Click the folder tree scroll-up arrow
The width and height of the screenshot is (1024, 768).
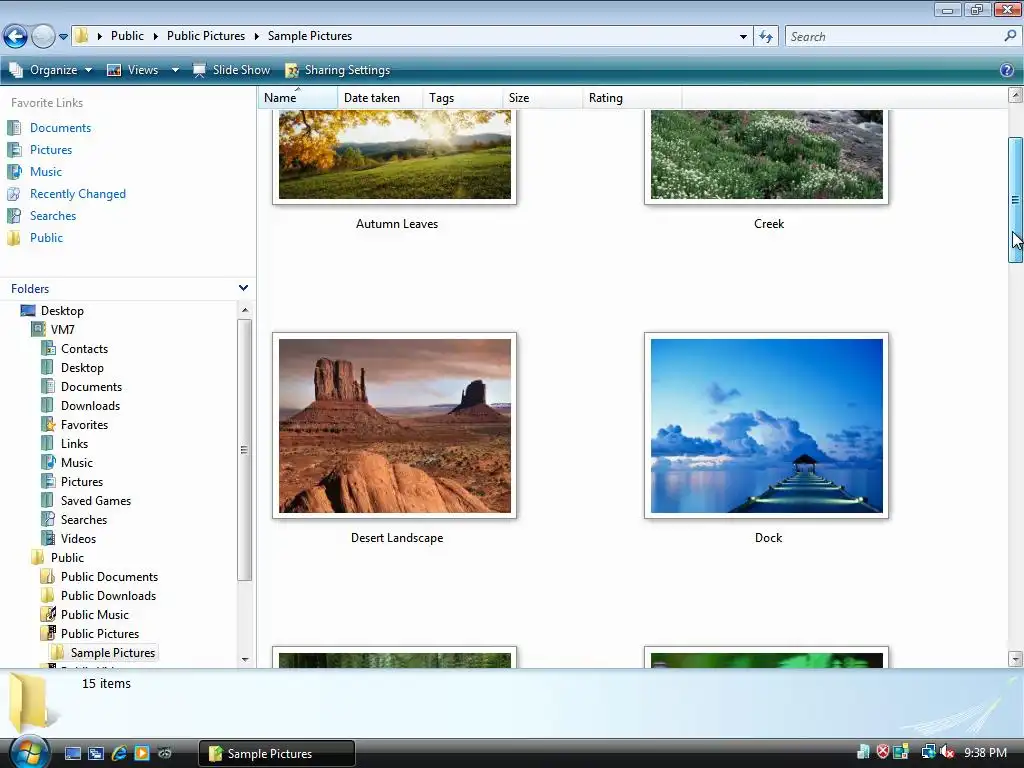[x=244, y=310]
